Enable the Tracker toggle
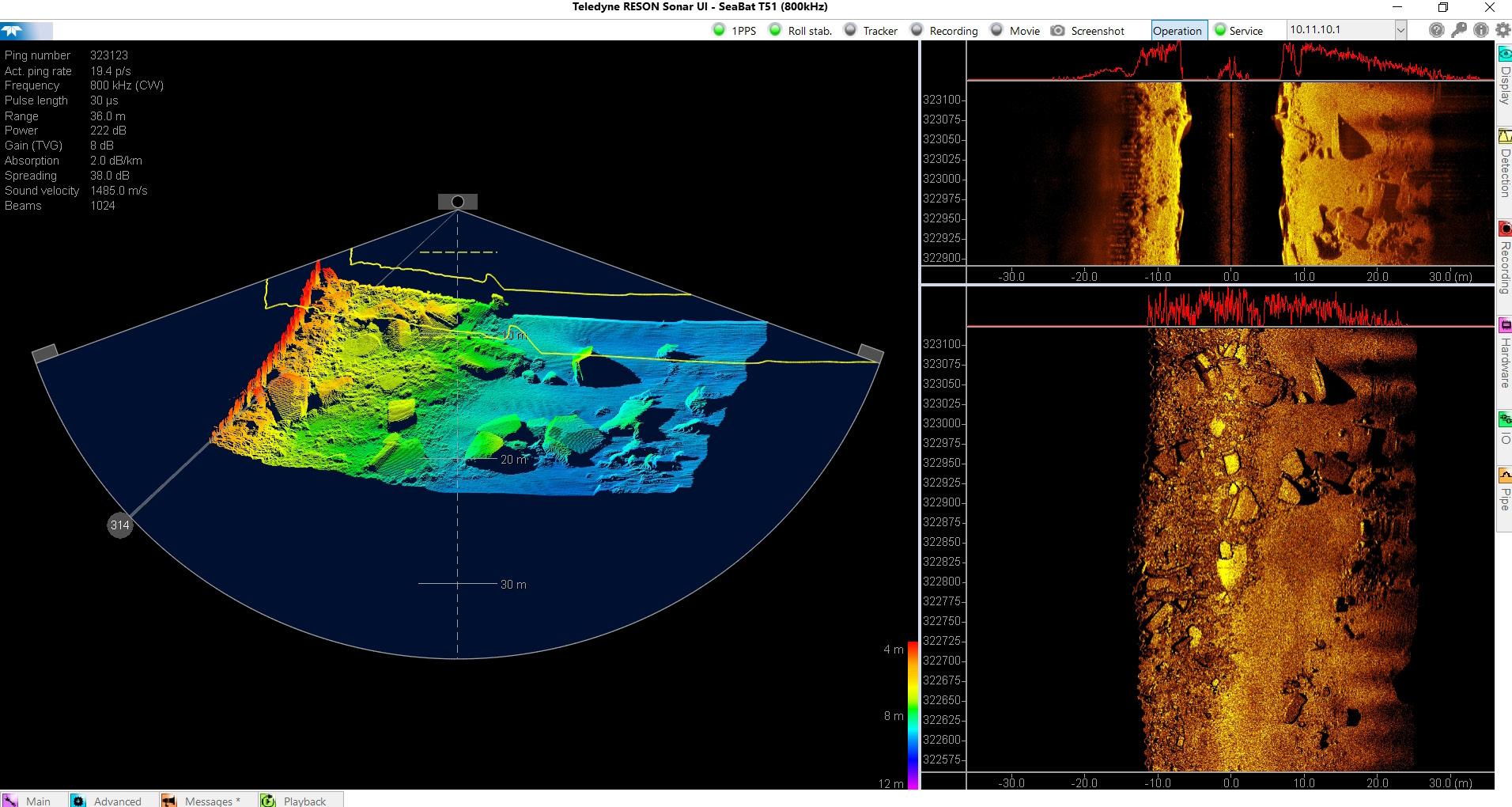 pos(871,30)
